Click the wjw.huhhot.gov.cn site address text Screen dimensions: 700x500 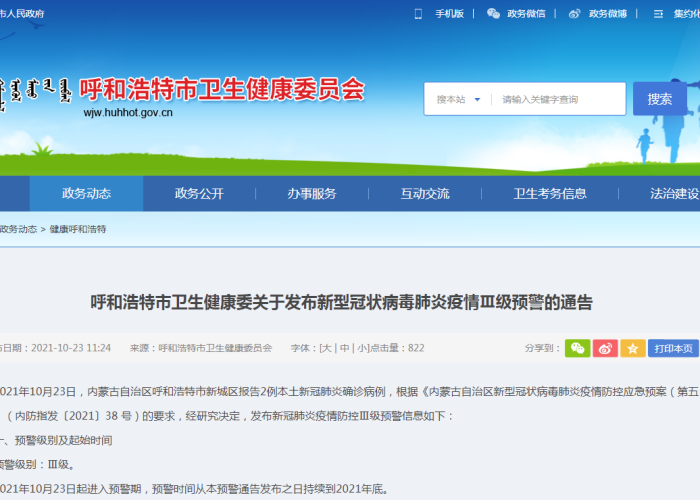pos(128,112)
